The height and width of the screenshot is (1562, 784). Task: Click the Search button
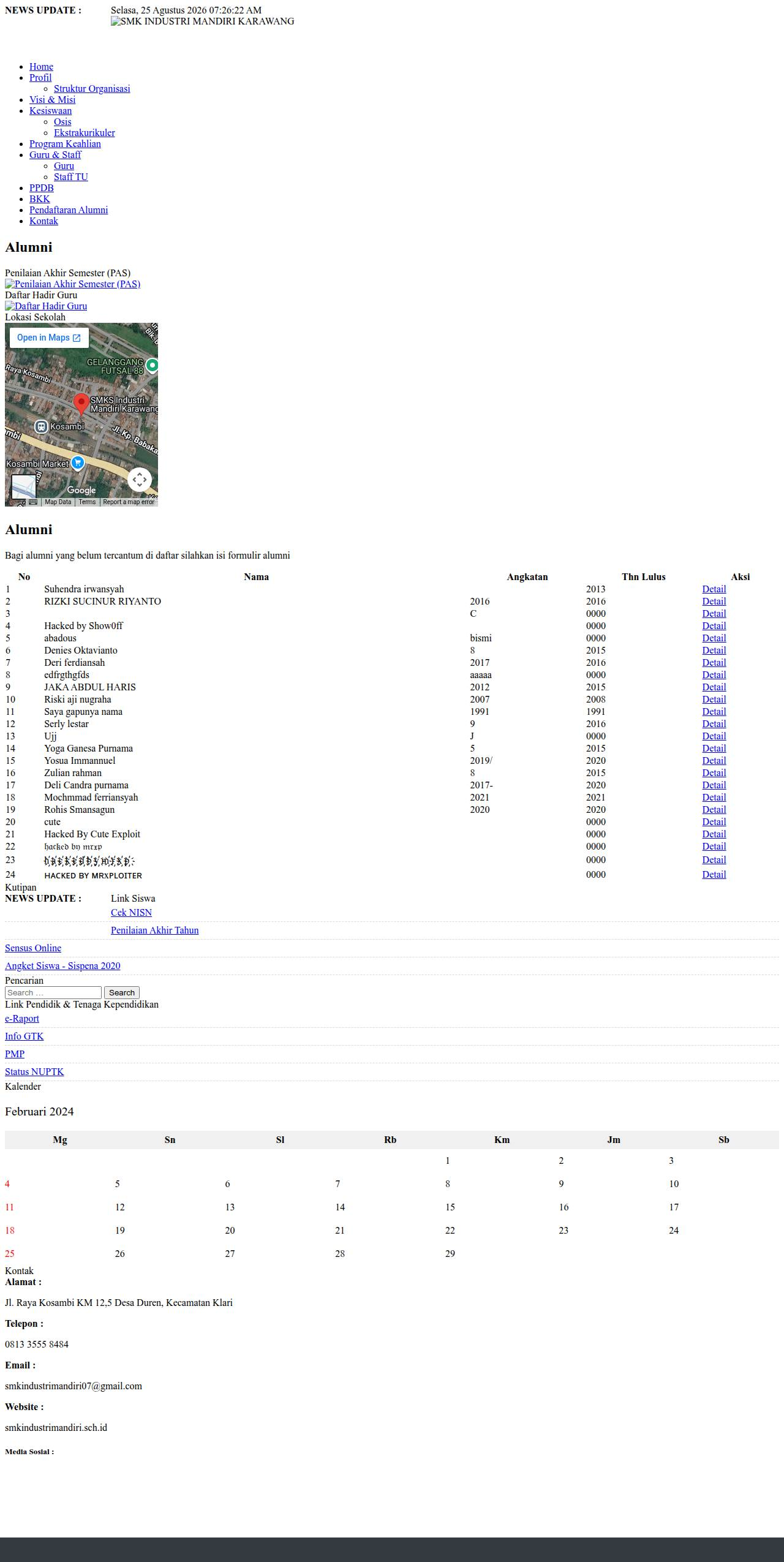tap(122, 993)
